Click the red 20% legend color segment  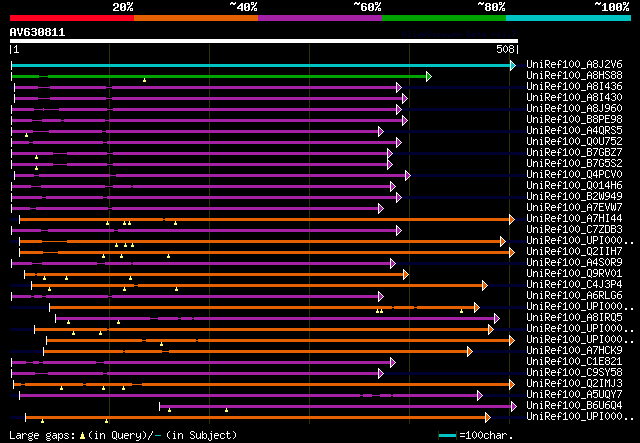tap(72, 18)
